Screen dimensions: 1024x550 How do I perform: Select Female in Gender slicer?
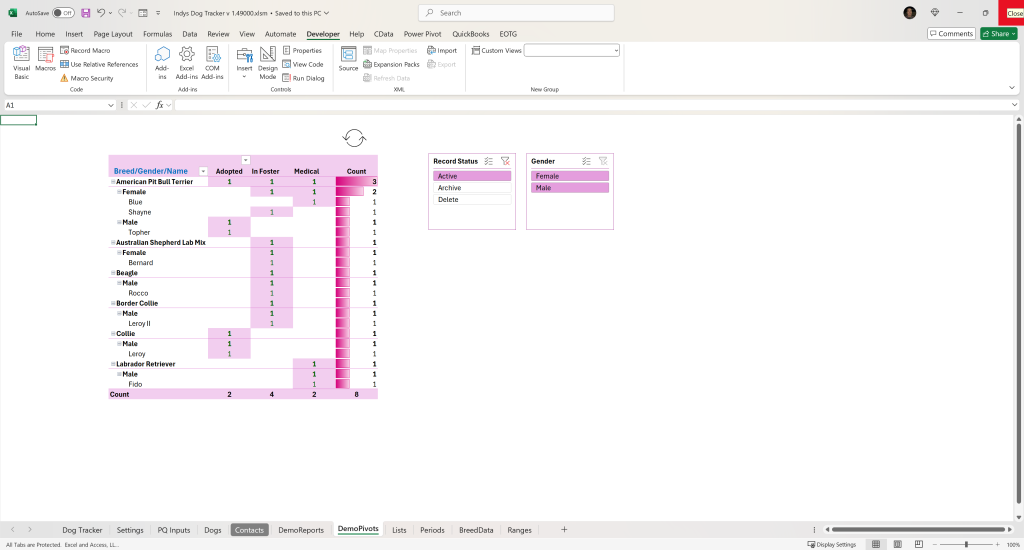(x=569, y=176)
